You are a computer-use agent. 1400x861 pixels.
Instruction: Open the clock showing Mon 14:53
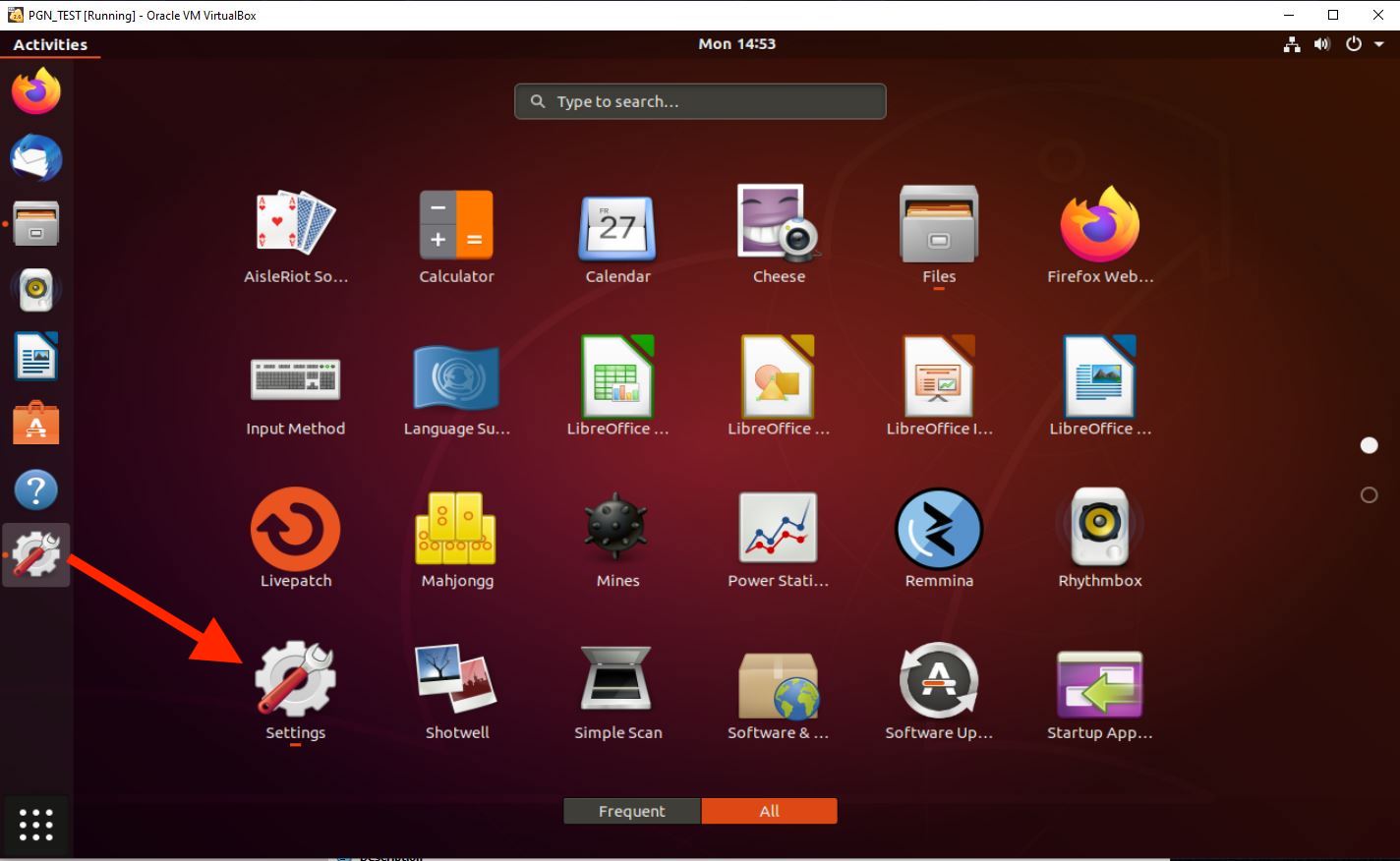[x=737, y=44]
